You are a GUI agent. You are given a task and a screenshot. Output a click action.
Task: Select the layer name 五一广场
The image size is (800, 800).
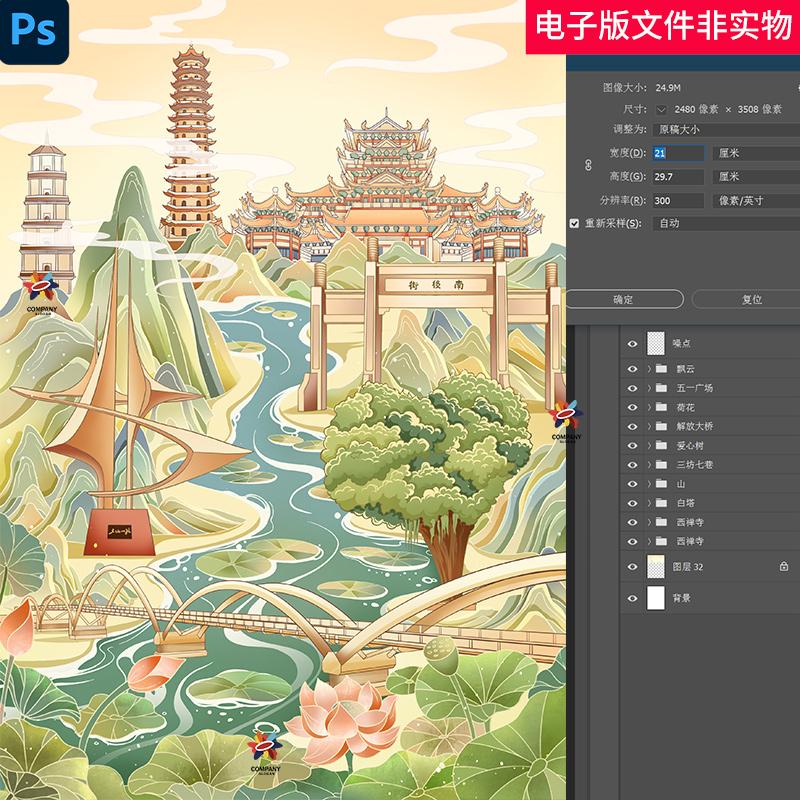[694, 388]
